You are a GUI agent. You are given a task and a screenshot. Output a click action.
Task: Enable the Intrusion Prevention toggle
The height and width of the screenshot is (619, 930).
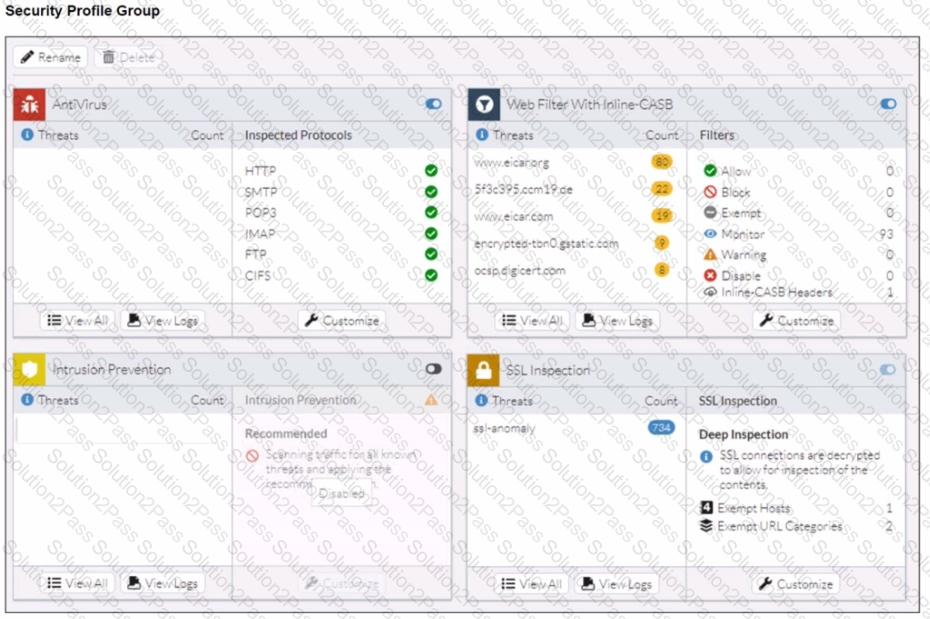433,369
